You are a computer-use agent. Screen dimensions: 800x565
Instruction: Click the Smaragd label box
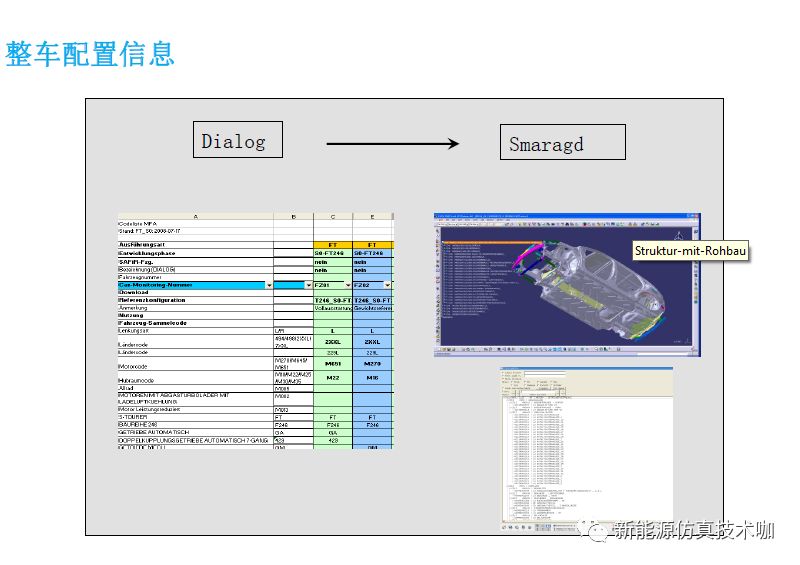point(562,144)
